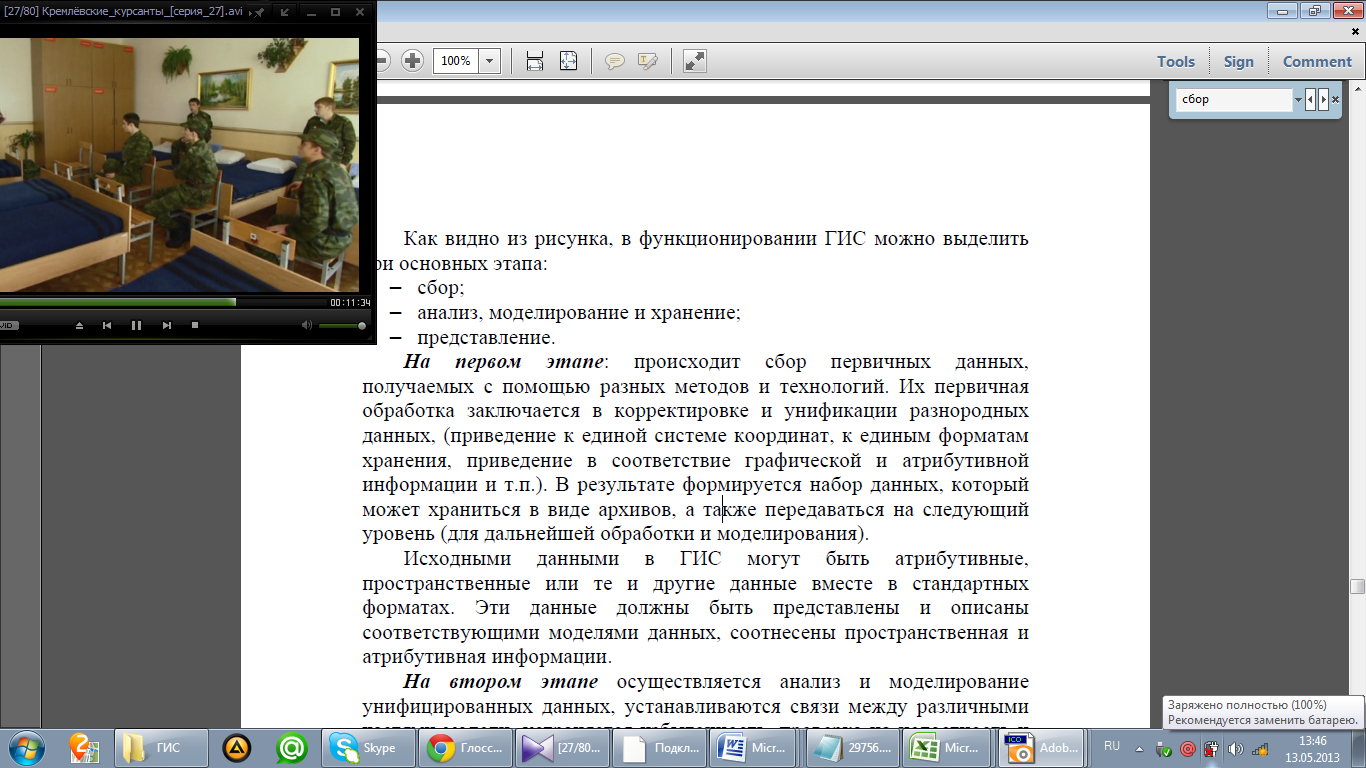This screenshot has height=768, width=1366.
Task: Pin the media player window on top
Action: (x=259, y=12)
